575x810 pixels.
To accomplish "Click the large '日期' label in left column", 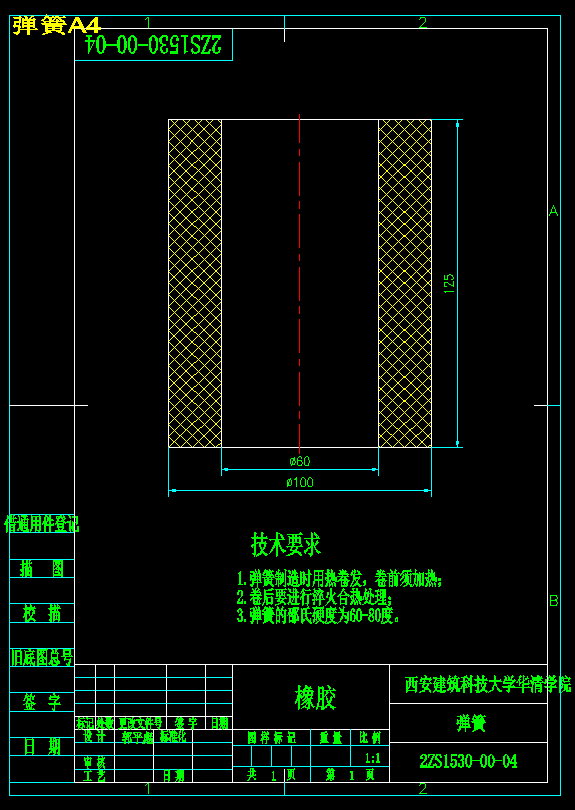I will click(42, 746).
